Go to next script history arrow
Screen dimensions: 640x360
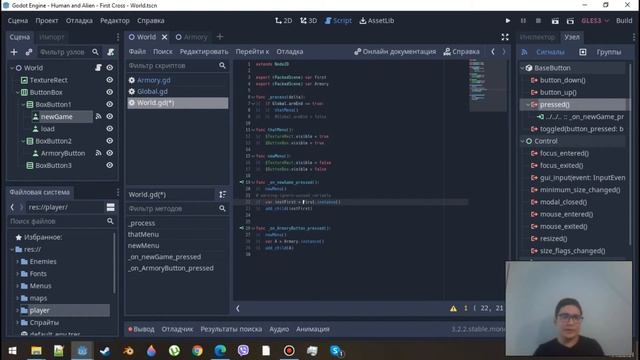504,51
